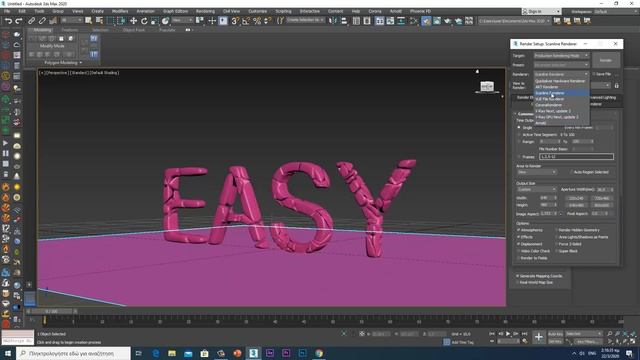This screenshot has width=640, height=360.
Task: Toggle the Save File checkbox
Action: pyautogui.click(x=594, y=74)
